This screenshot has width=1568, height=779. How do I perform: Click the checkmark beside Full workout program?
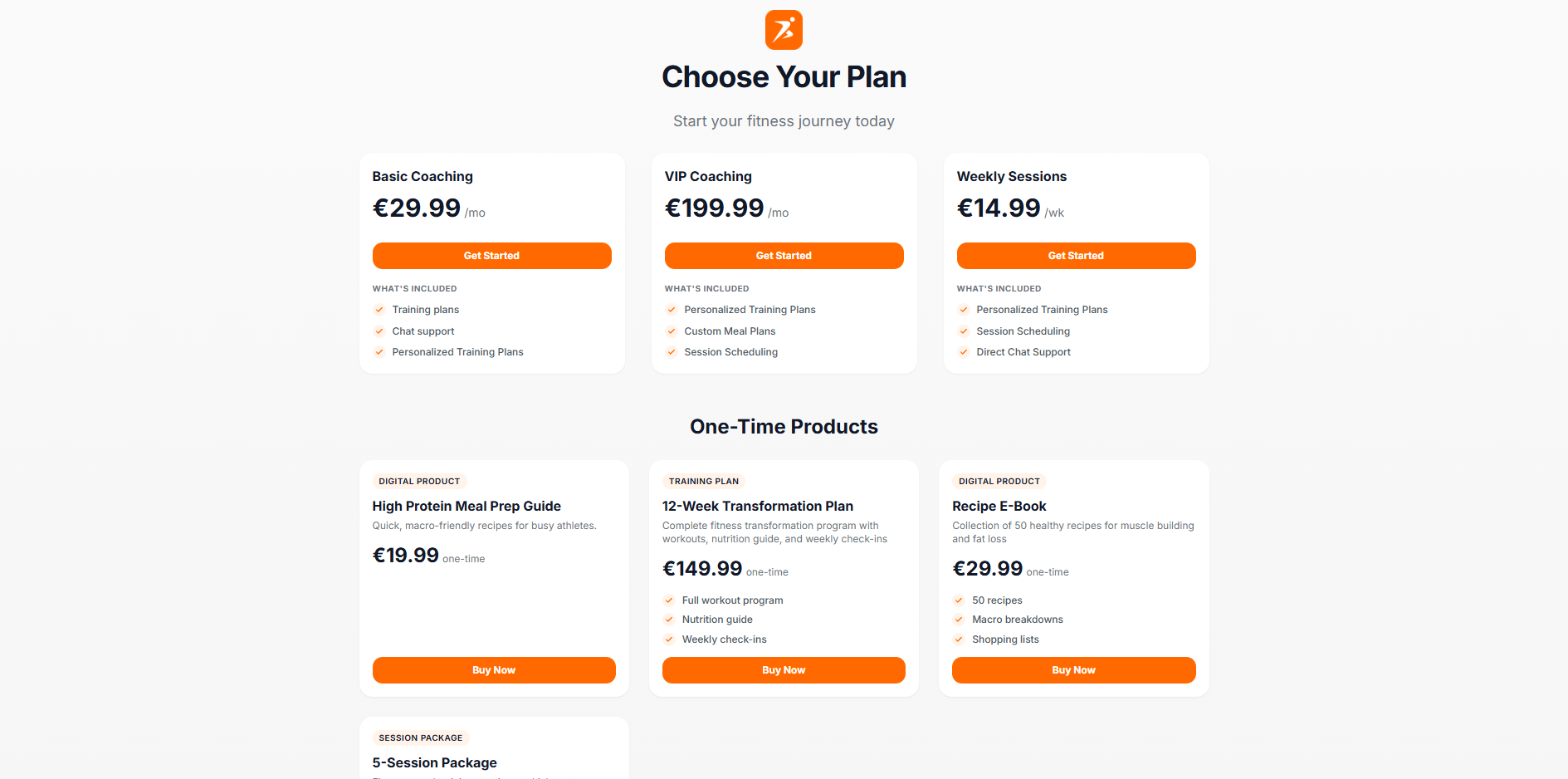(669, 600)
